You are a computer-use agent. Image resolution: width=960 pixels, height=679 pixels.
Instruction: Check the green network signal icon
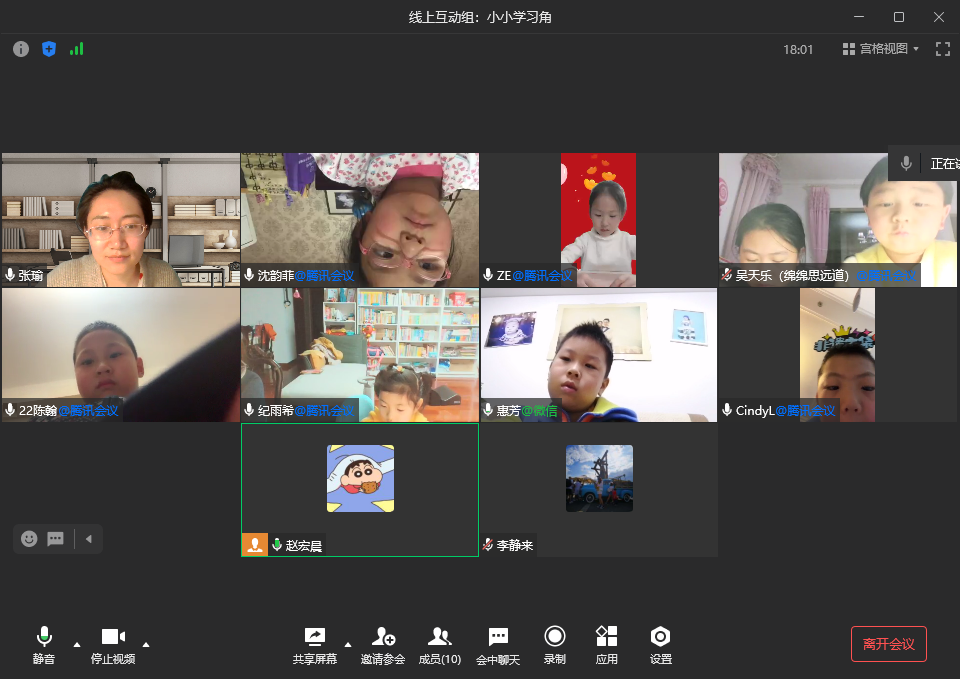pyautogui.click(x=77, y=49)
